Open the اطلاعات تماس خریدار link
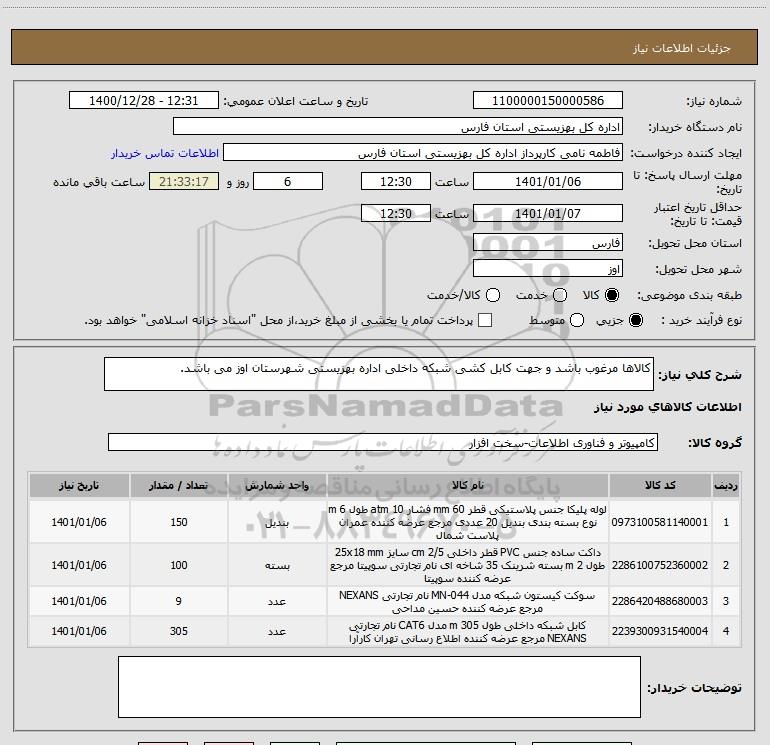 tap(165, 153)
